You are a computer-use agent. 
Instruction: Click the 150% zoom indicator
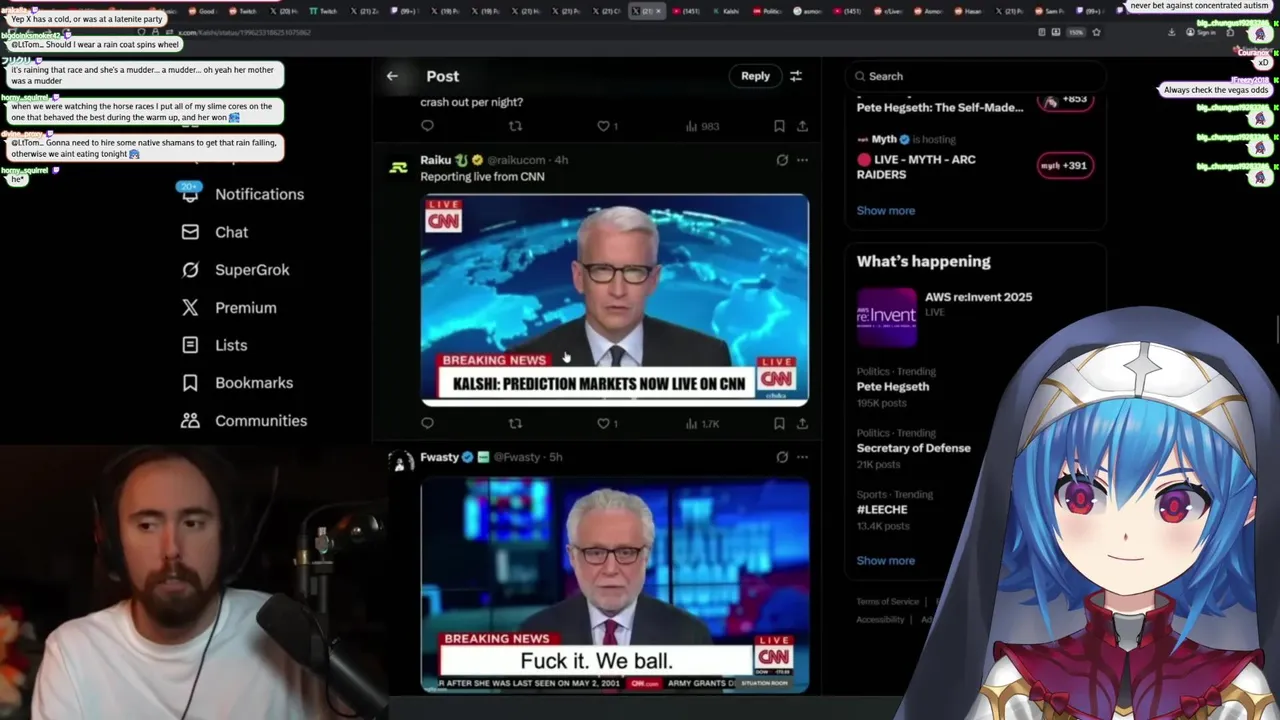(1077, 32)
